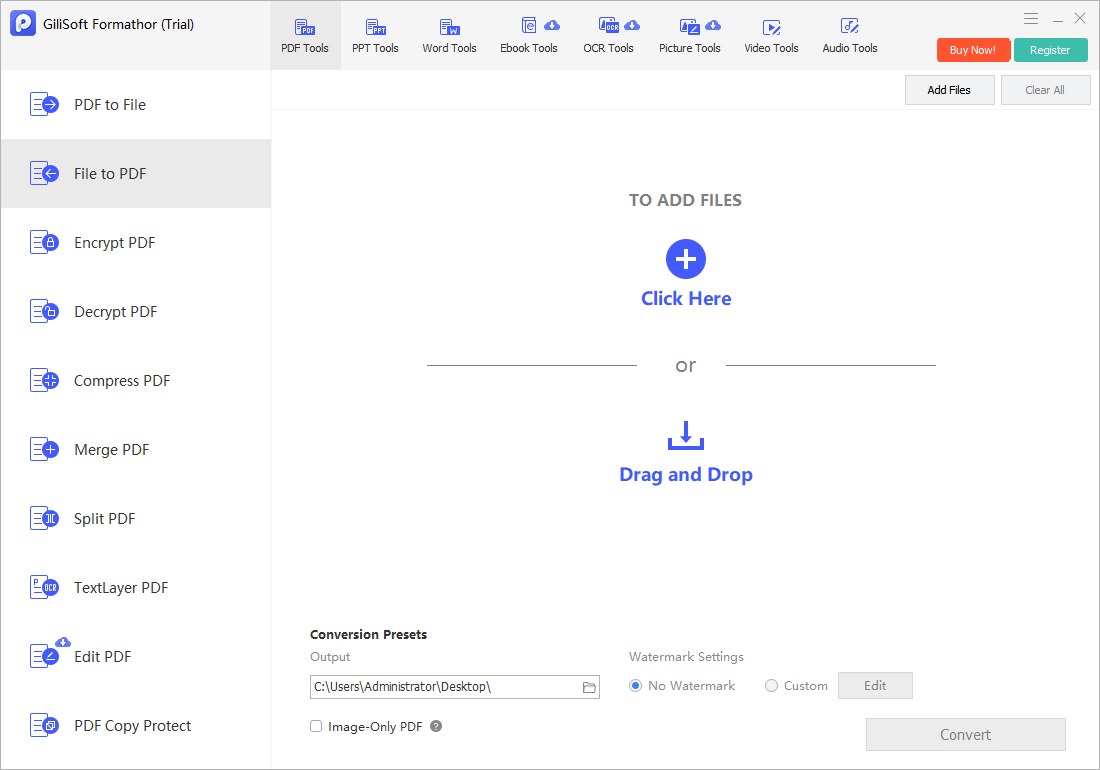Click the Video Tools icon
Image resolution: width=1100 pixels, height=770 pixels.
pyautogui.click(x=772, y=27)
